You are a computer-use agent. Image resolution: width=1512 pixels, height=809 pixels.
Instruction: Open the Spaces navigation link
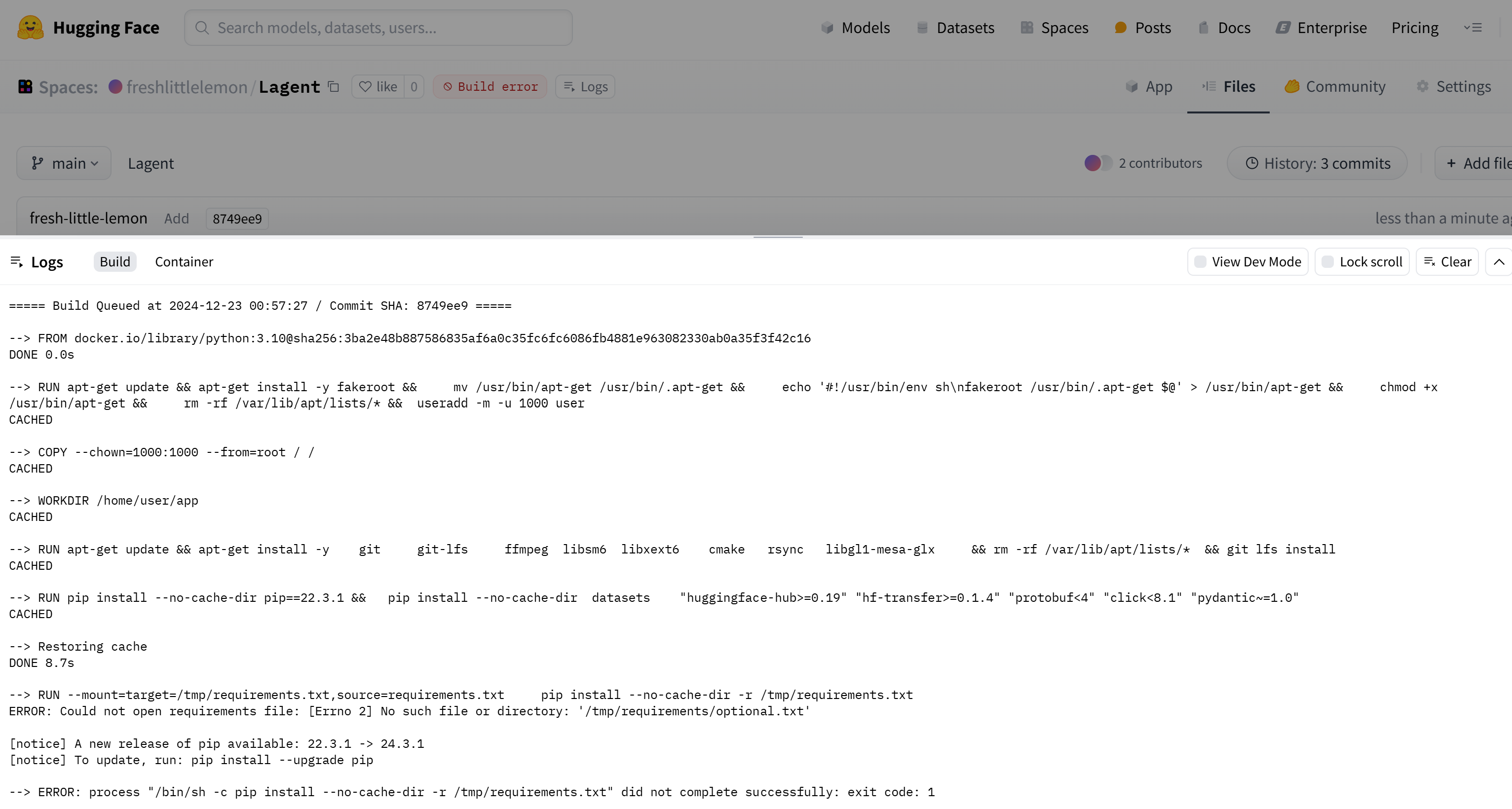[1054, 28]
